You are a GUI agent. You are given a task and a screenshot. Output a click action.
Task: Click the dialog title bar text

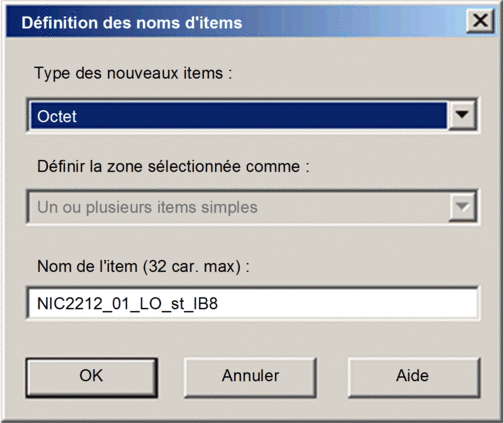pos(132,23)
